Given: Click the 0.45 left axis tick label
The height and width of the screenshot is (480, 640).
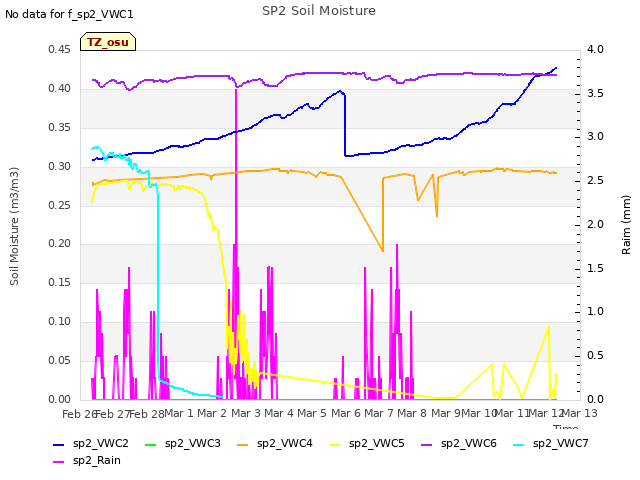Looking at the screenshot, I should pyautogui.click(x=60, y=49).
